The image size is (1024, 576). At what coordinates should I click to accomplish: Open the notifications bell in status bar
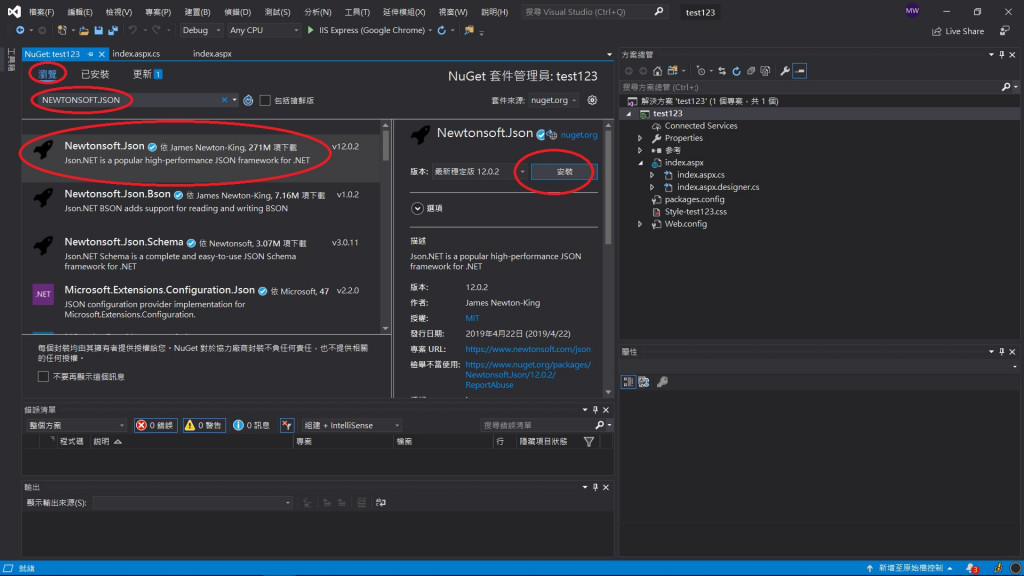click(x=972, y=568)
